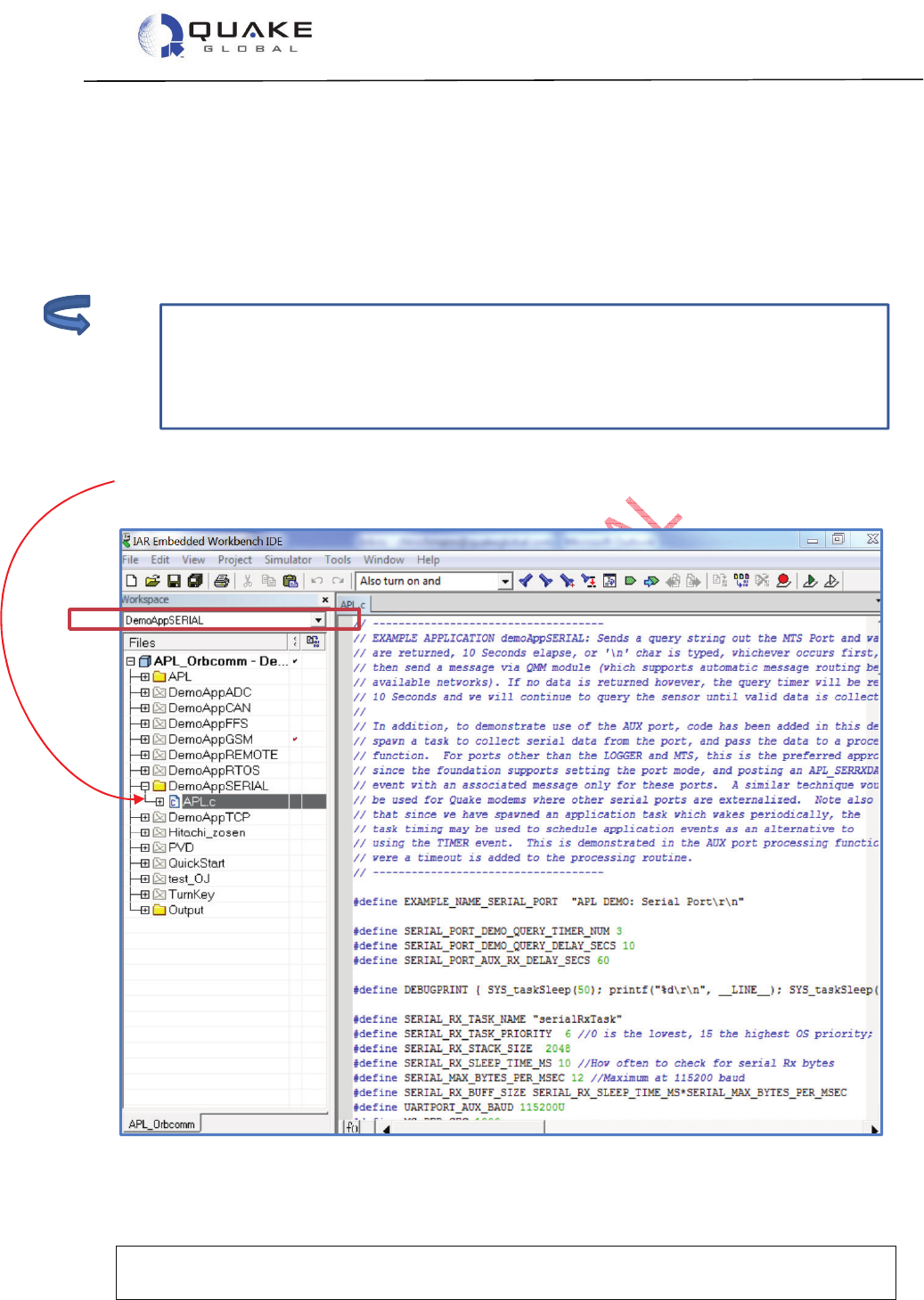This screenshot has width=924, height=1300.
Task: Select test_OJ in the workspace tree
Action: [189, 879]
